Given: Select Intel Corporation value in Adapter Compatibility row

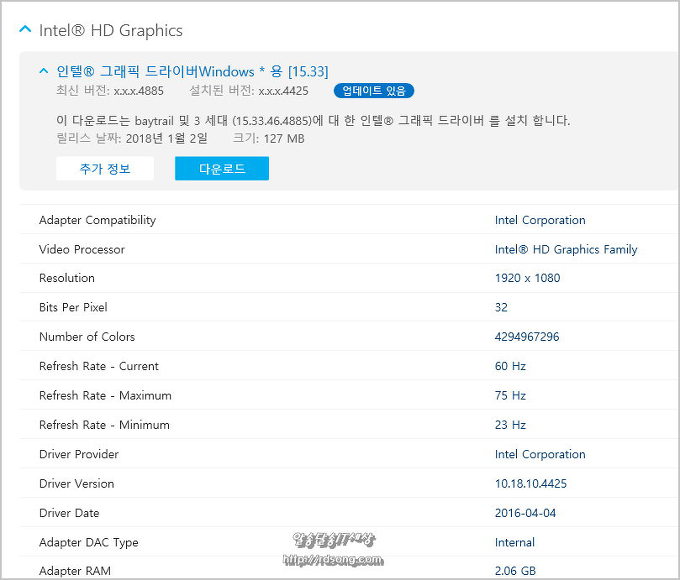Looking at the screenshot, I should 540,220.
